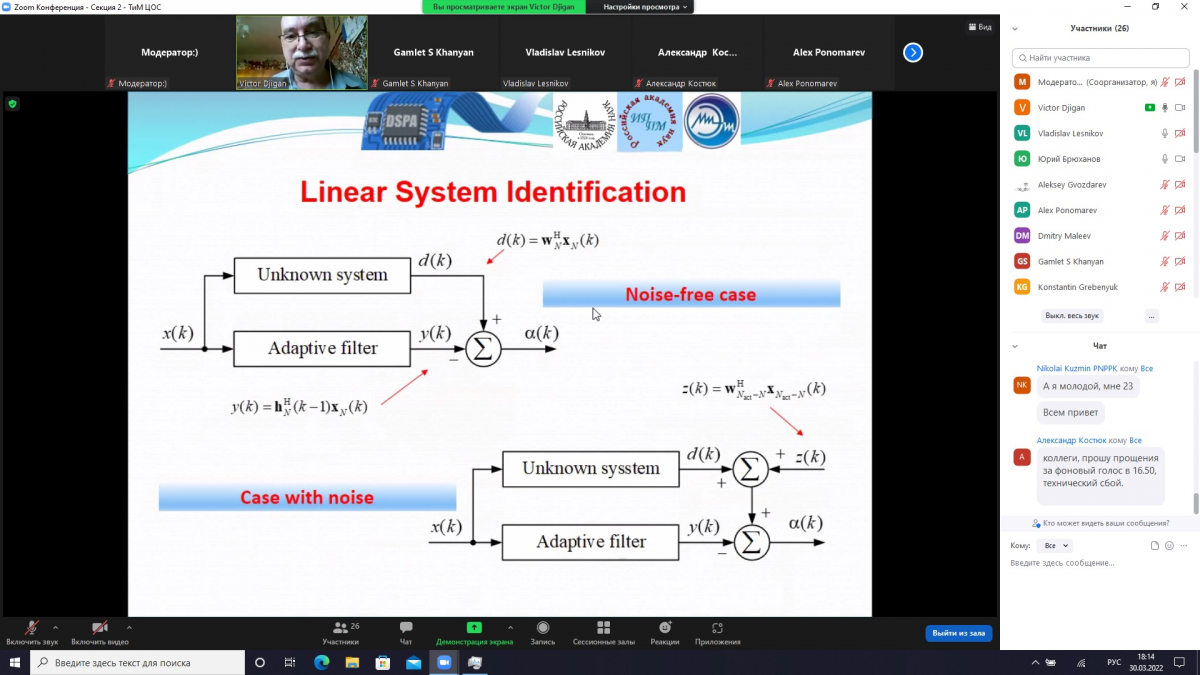Toggle Gamlet S Khanyan's camera-off icon
This screenshot has width=1200, height=675.
pos(1181,261)
